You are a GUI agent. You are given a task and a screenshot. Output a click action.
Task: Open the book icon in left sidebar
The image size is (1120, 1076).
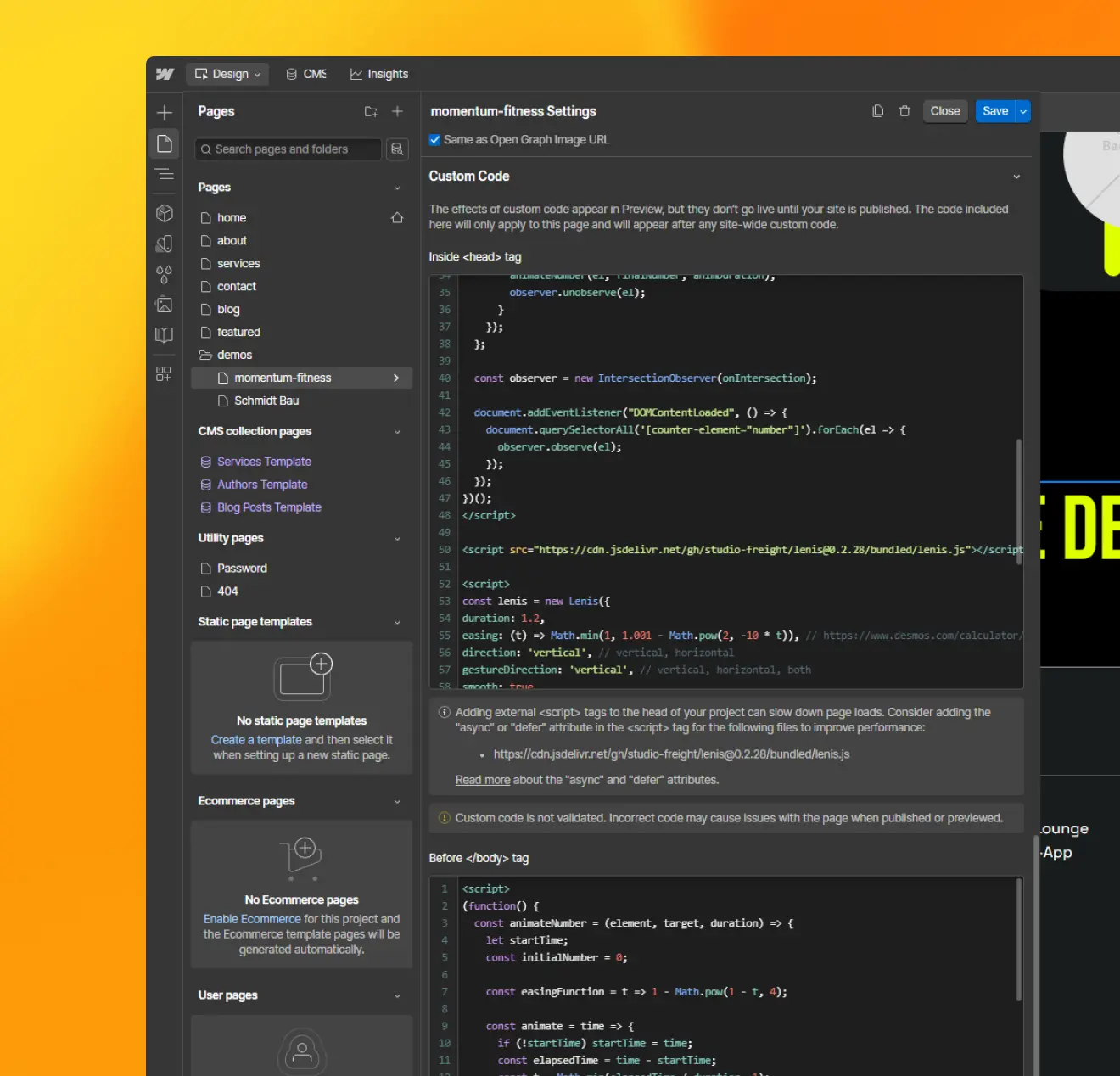coord(165,335)
